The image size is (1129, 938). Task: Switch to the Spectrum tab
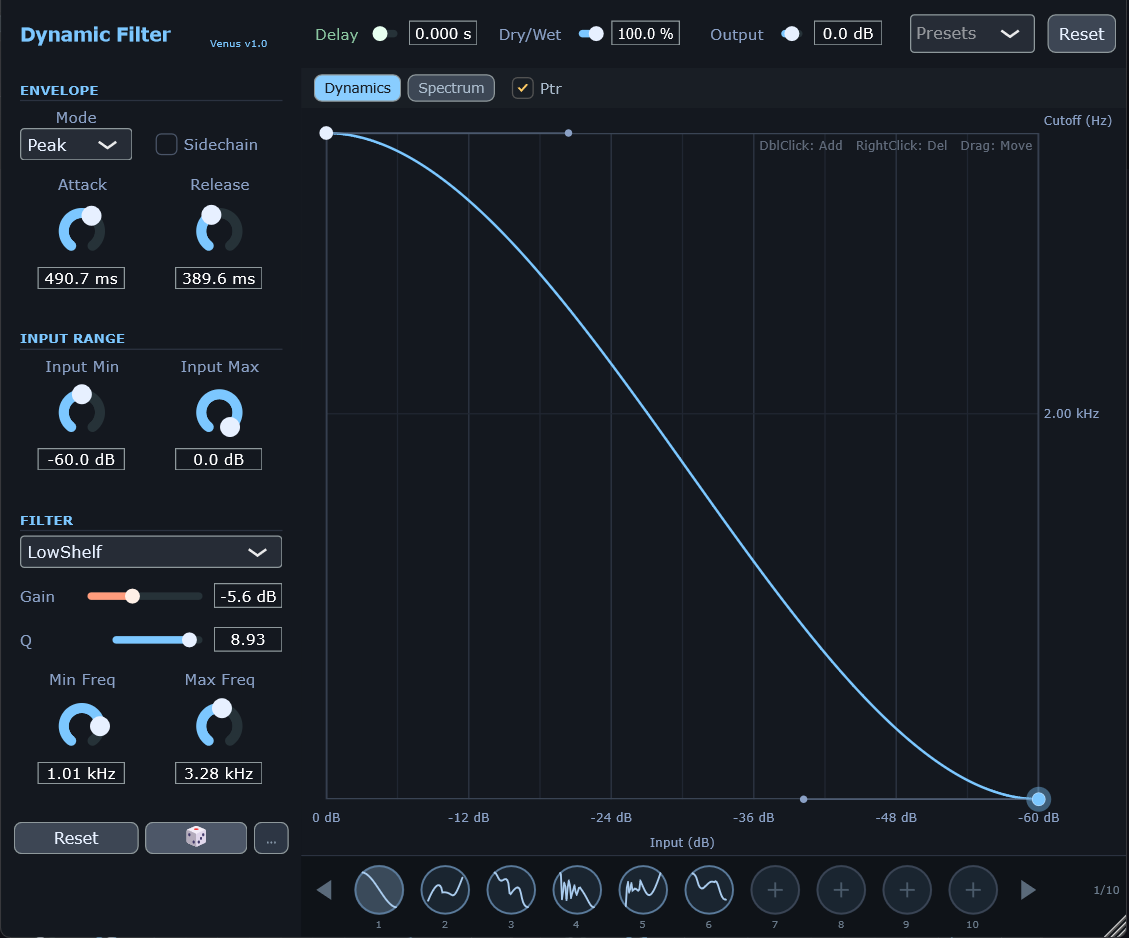tap(450, 88)
